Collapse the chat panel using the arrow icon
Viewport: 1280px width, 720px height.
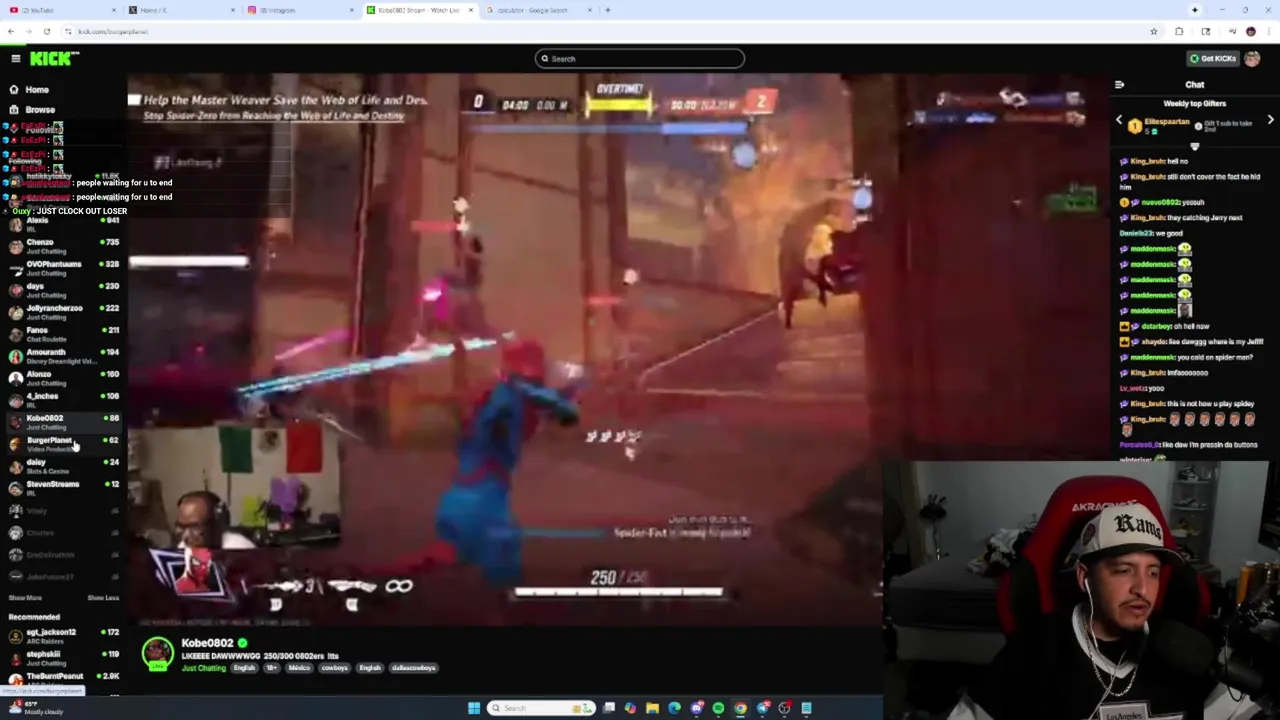1119,85
